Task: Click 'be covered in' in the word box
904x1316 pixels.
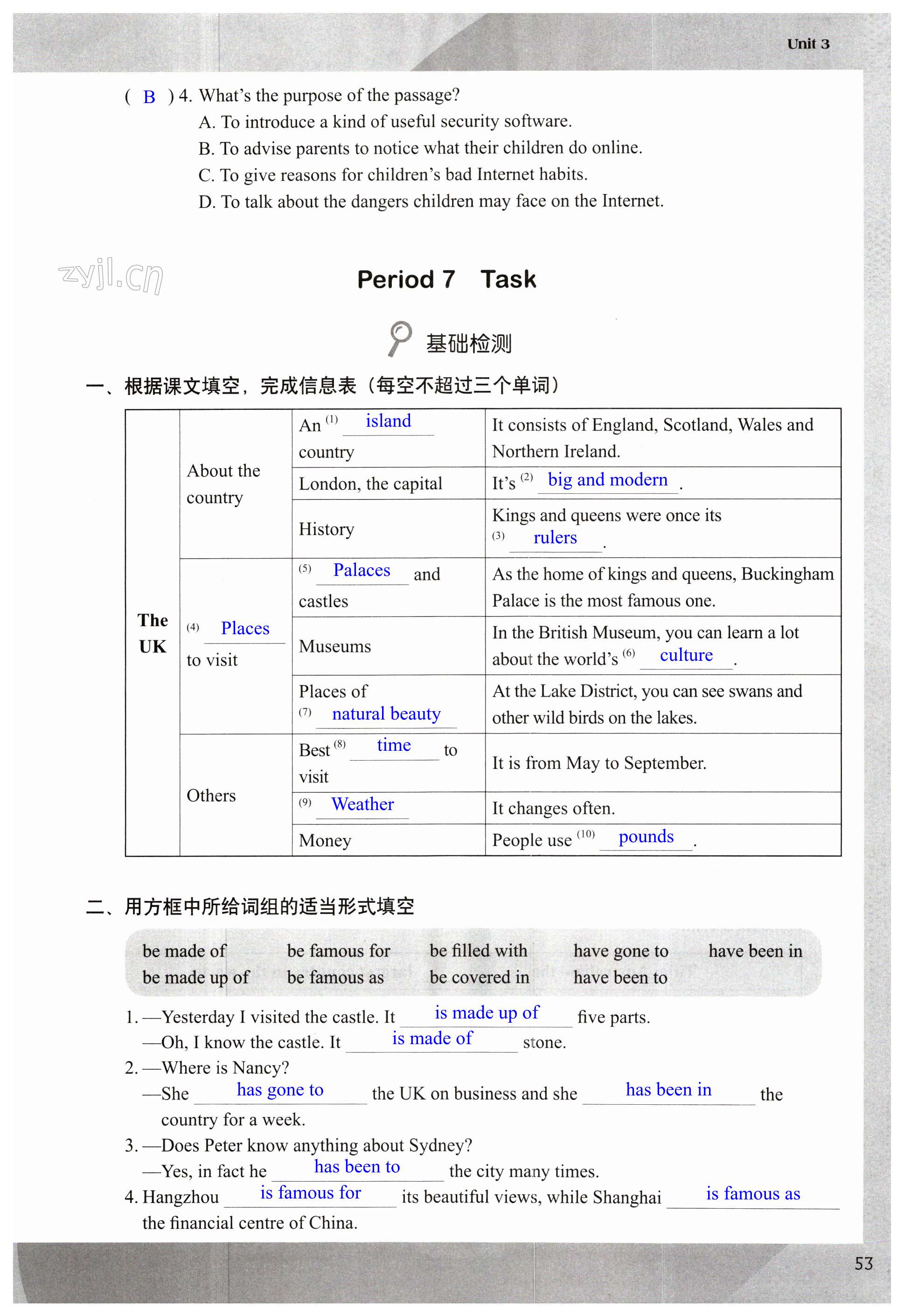Action: tap(479, 977)
